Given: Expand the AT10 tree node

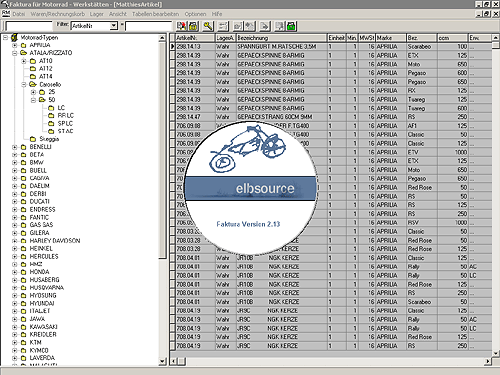Looking at the screenshot, I should point(24,61).
